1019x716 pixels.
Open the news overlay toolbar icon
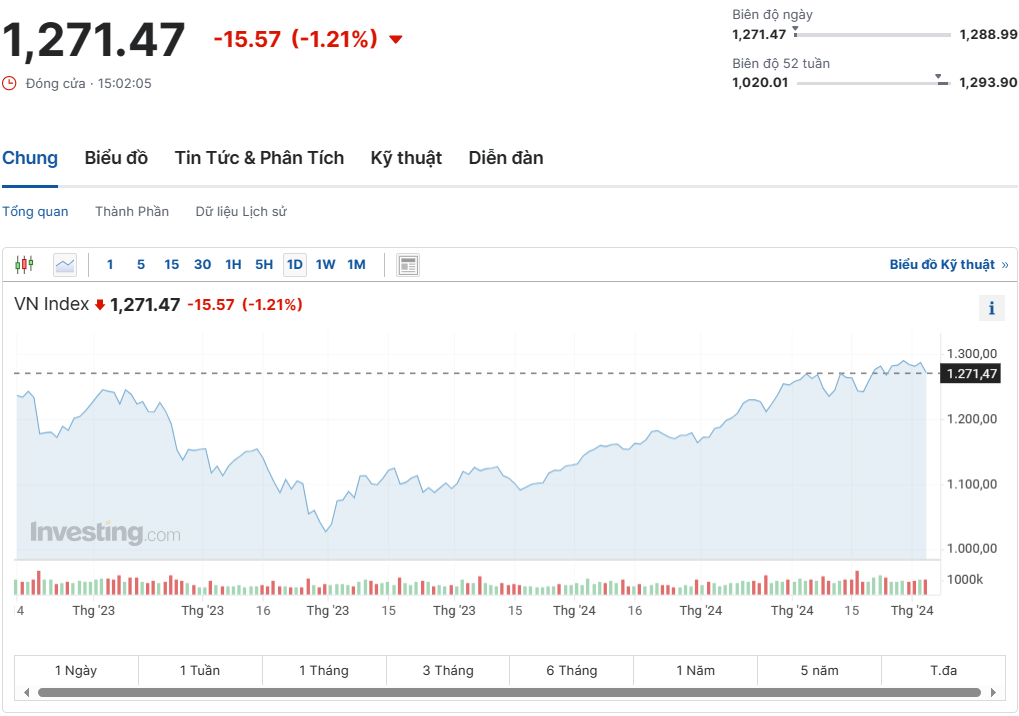pos(408,265)
